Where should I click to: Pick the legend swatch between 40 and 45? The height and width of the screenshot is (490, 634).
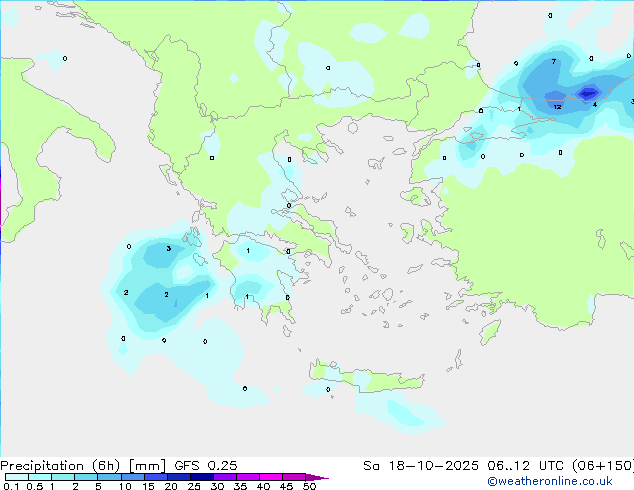click(x=271, y=477)
